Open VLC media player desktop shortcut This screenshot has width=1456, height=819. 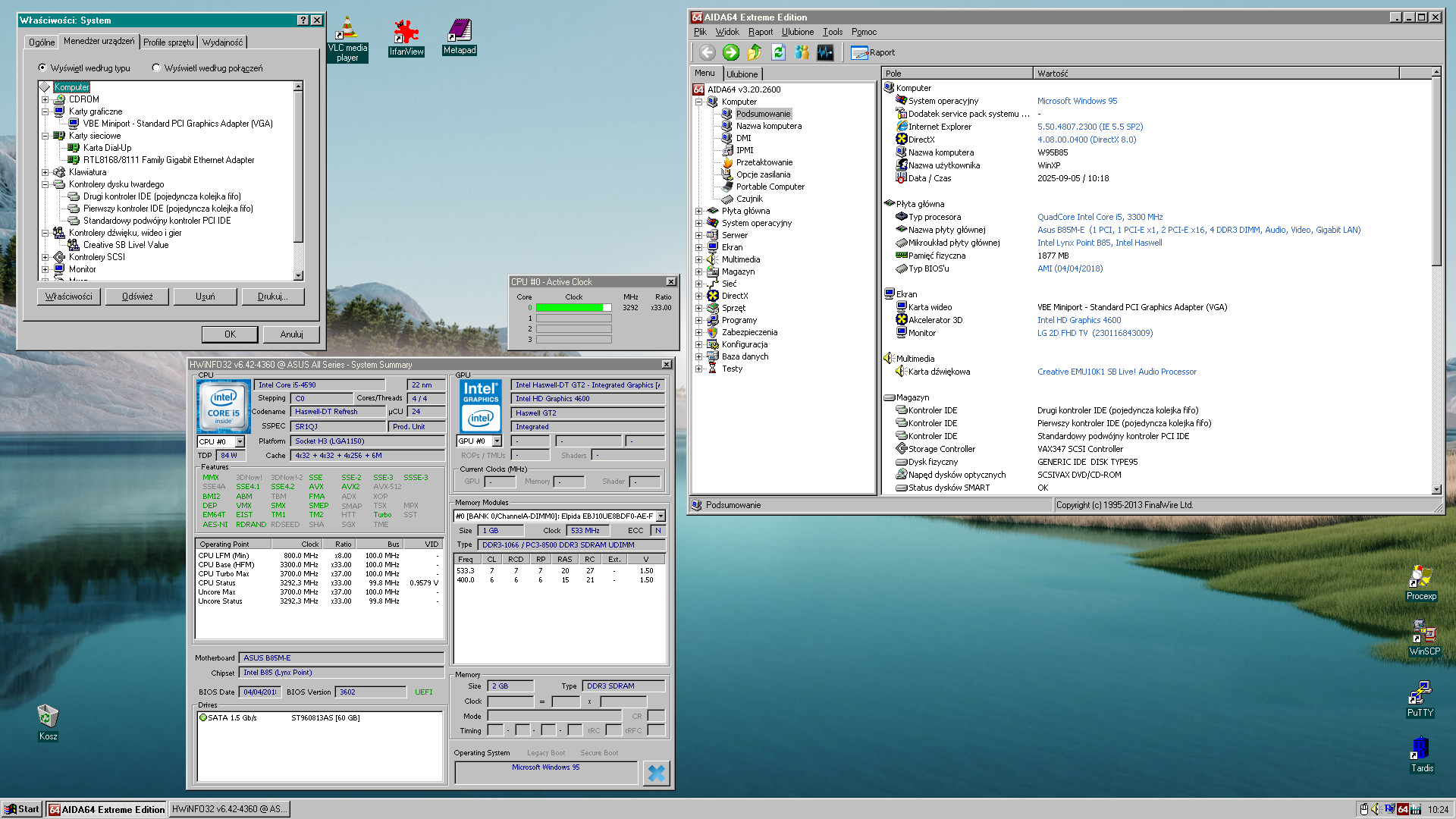[347, 39]
